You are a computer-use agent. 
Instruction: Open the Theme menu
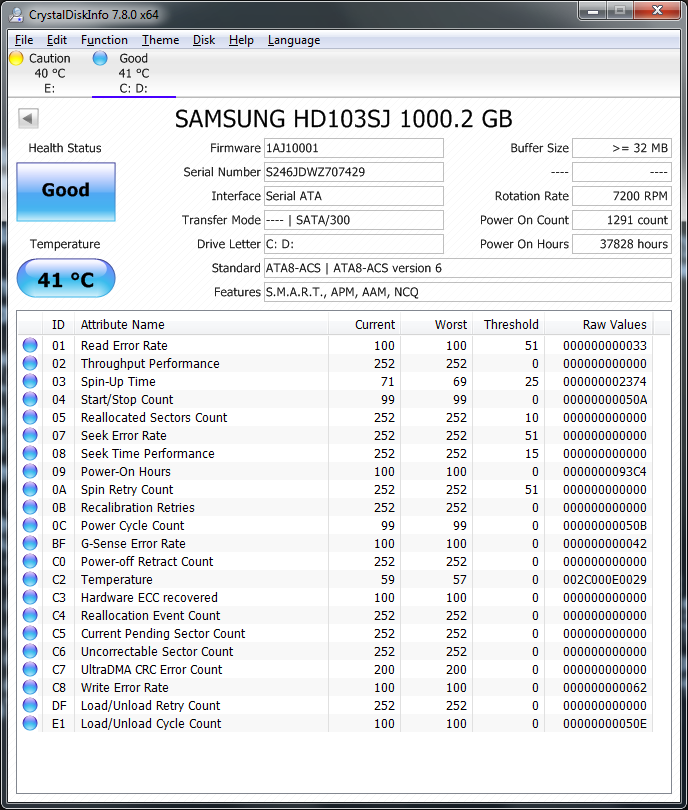point(161,40)
